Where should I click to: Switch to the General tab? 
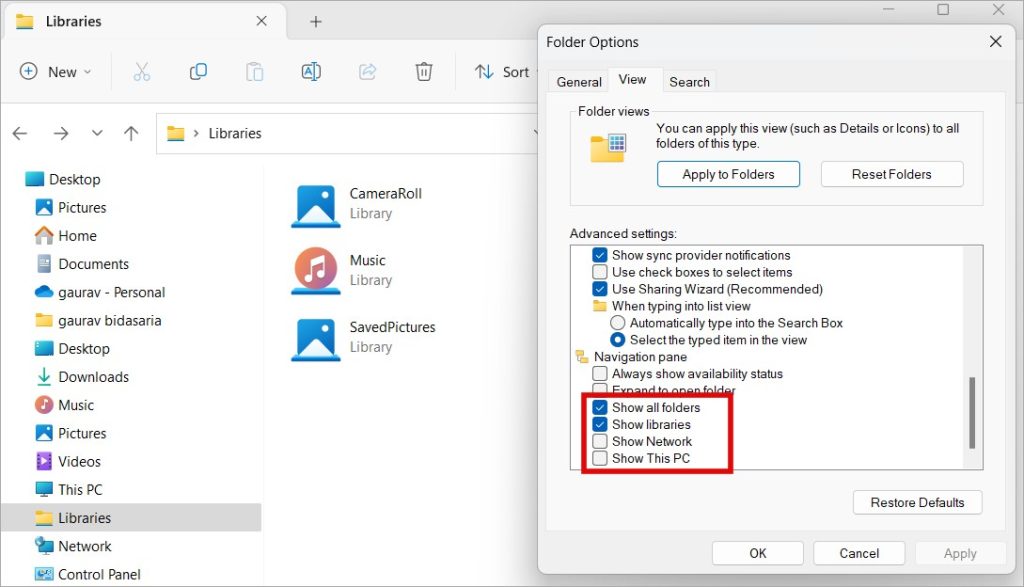pyautogui.click(x=579, y=82)
